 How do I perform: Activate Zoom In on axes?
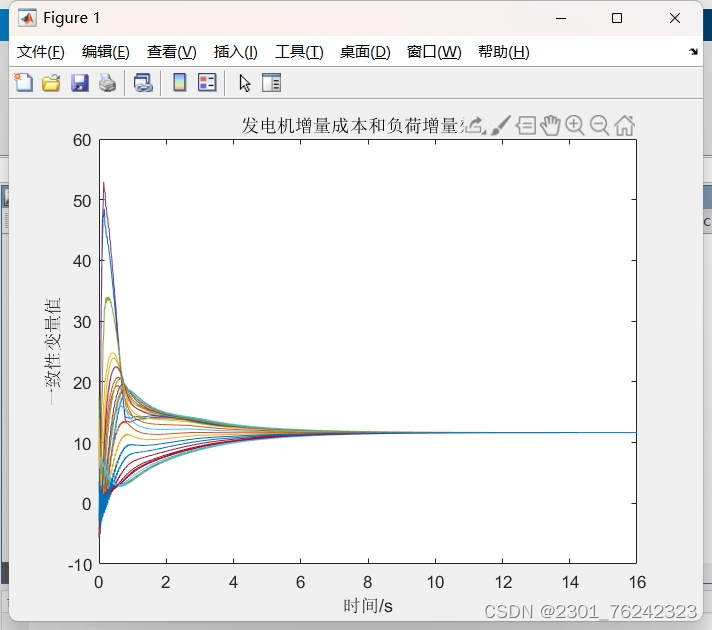click(x=575, y=125)
